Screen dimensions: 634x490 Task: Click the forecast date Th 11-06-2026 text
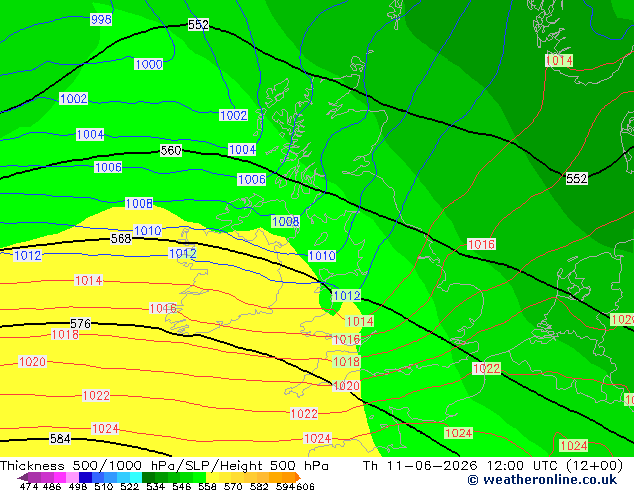click(x=421, y=466)
